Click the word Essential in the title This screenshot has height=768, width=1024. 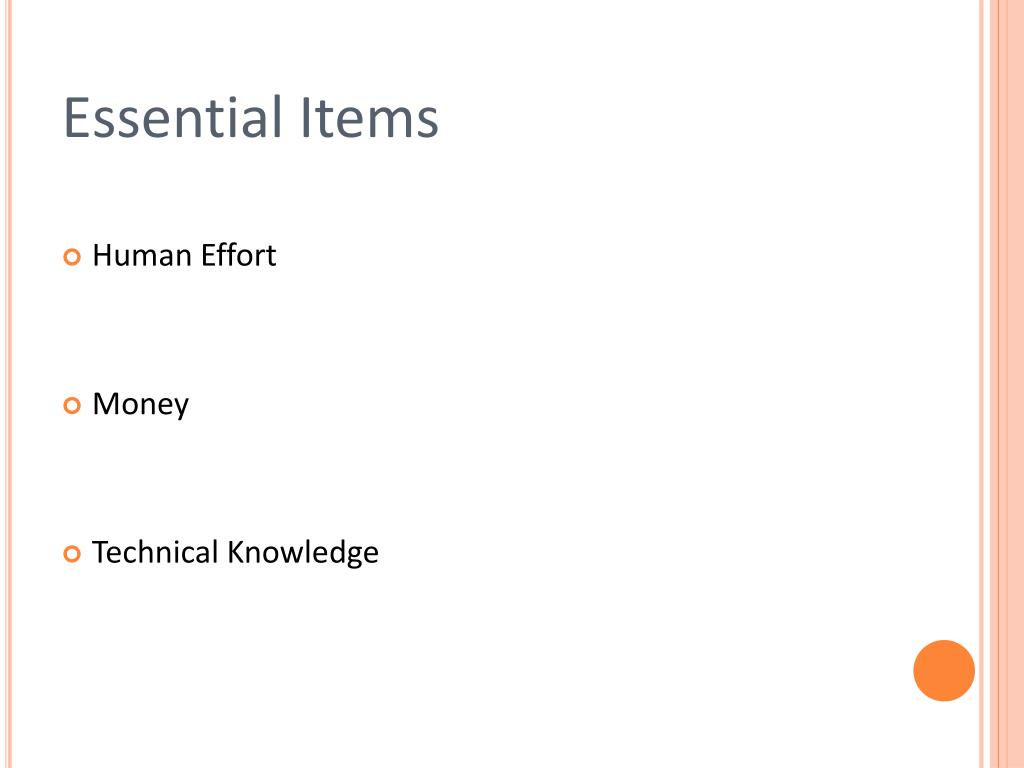tap(172, 118)
